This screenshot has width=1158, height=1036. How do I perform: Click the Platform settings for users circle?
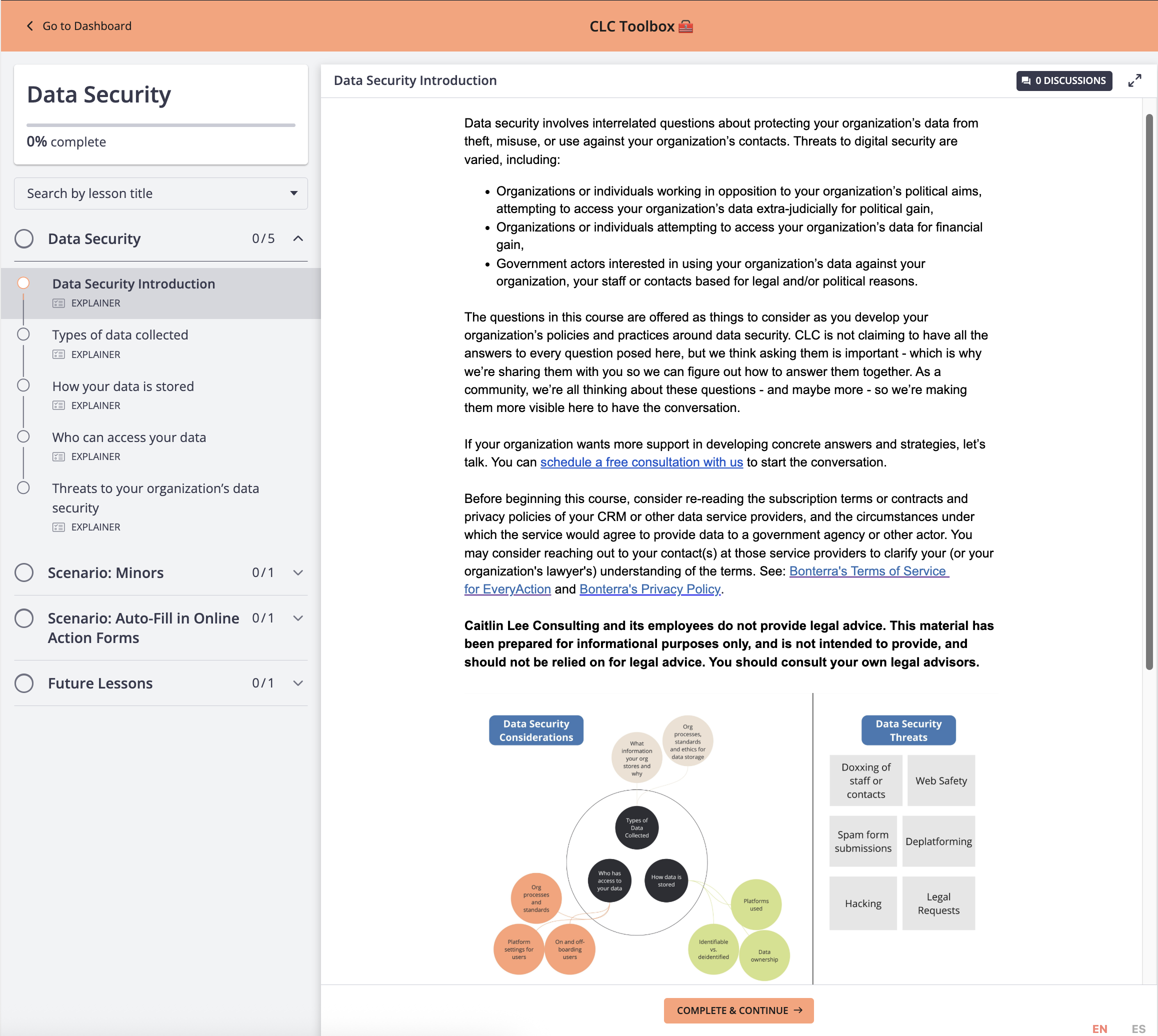pyautogui.click(x=518, y=949)
